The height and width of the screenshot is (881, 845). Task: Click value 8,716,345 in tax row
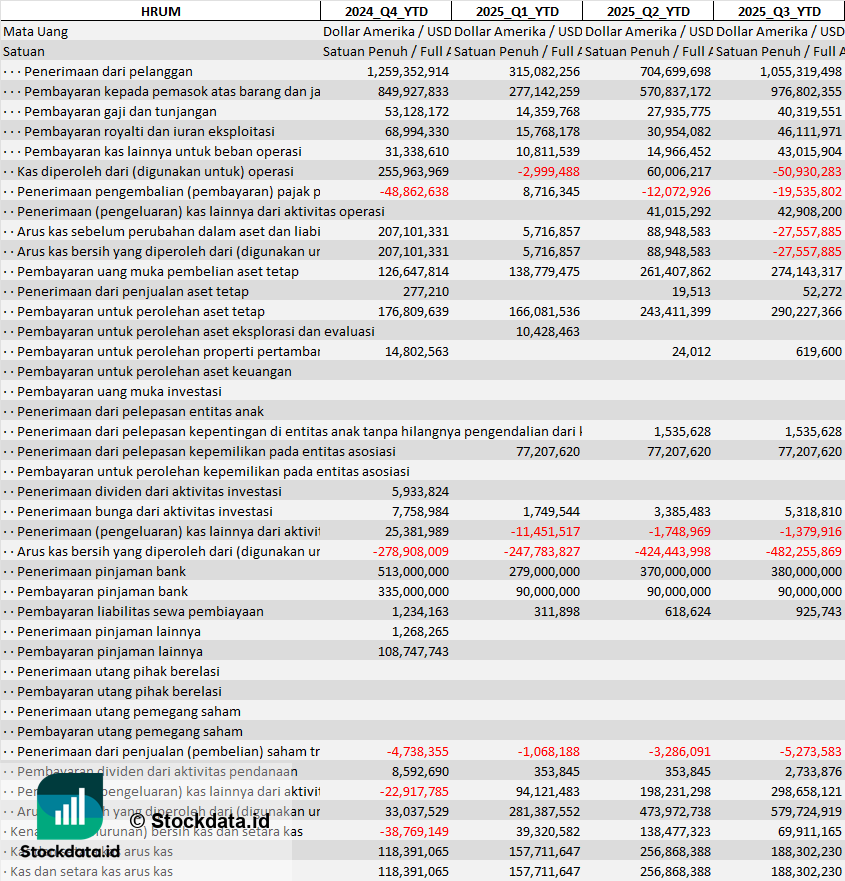click(551, 192)
